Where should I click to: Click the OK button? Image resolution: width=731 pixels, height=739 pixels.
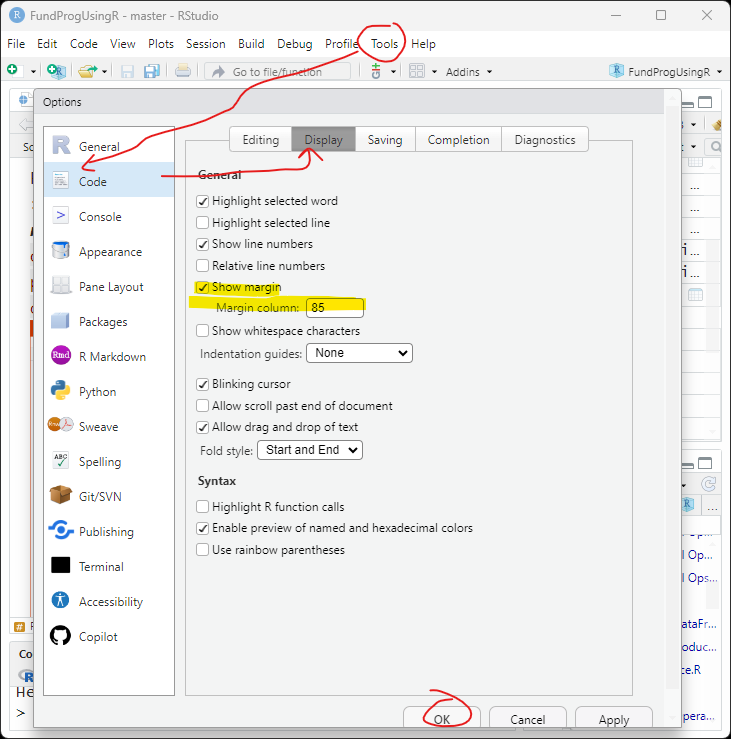coord(442,719)
